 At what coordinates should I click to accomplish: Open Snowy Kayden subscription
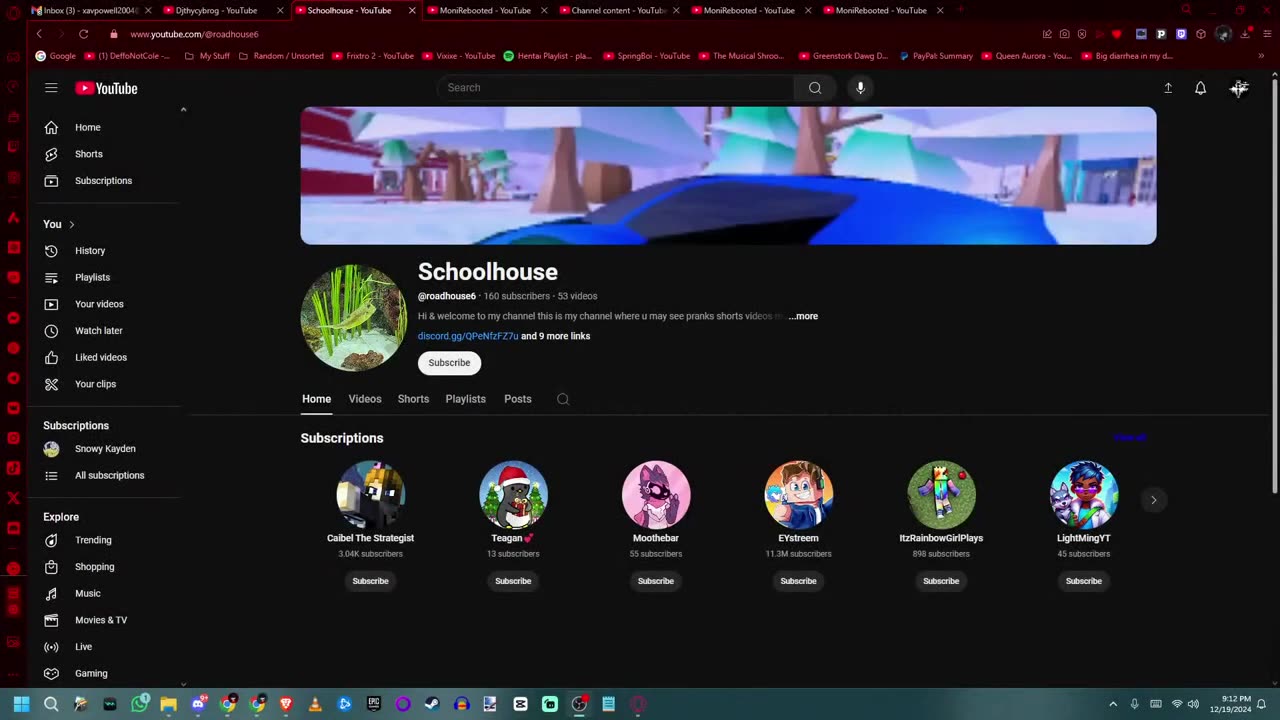[104, 449]
